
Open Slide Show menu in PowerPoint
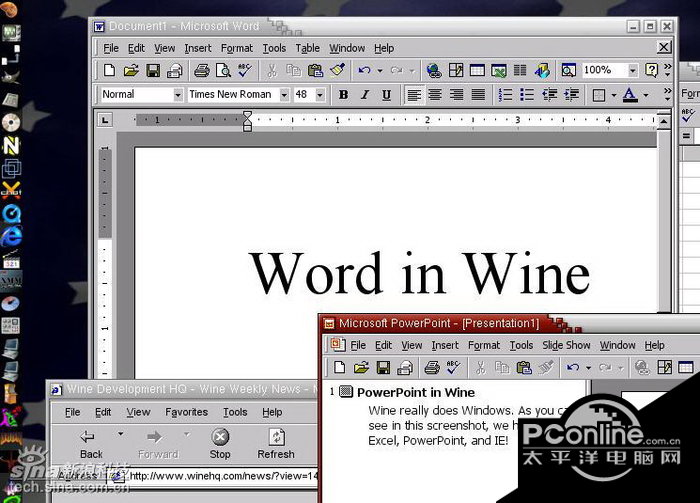tap(566, 345)
